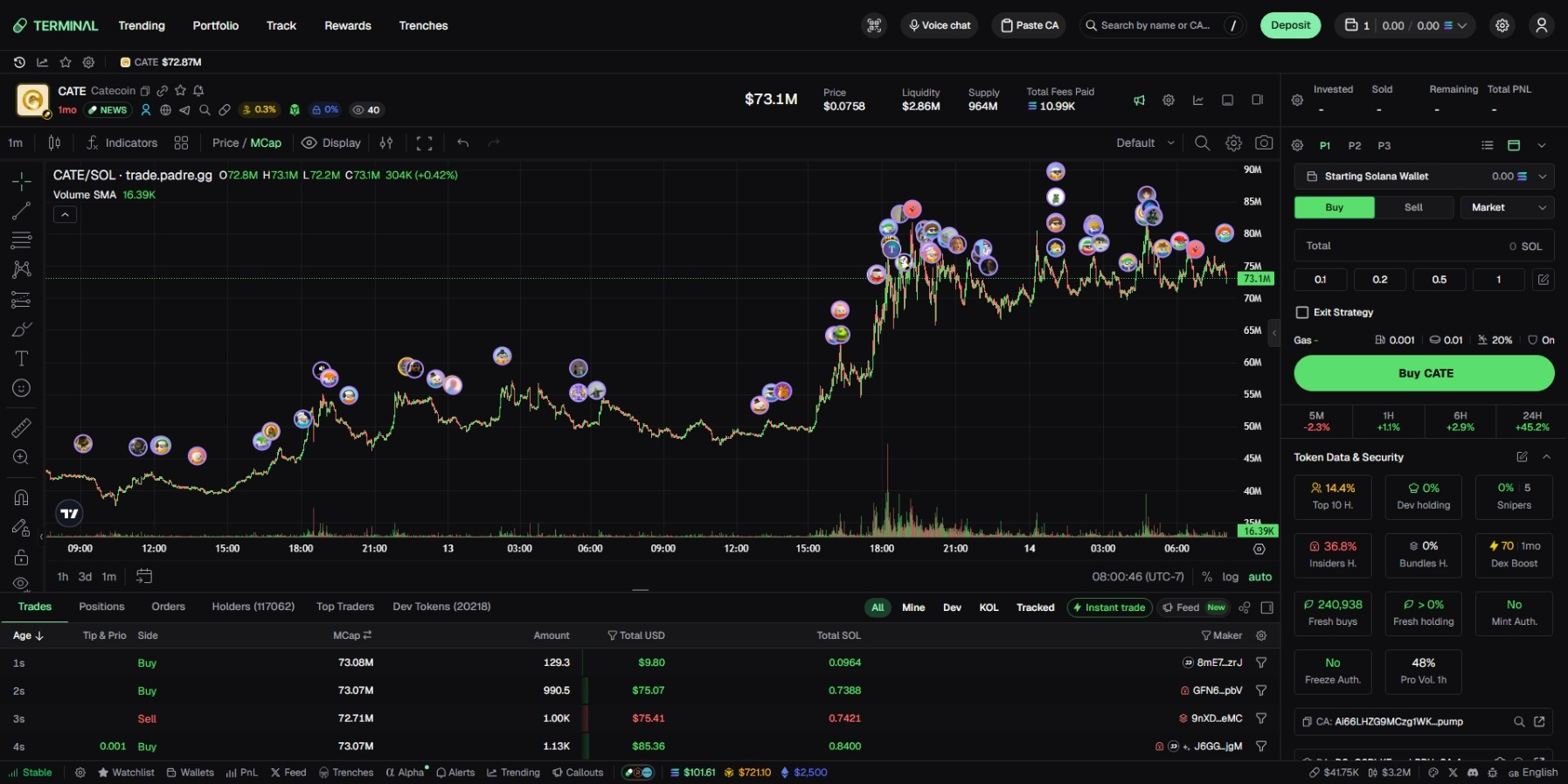Toggle the Display visibility option

[x=331, y=142]
